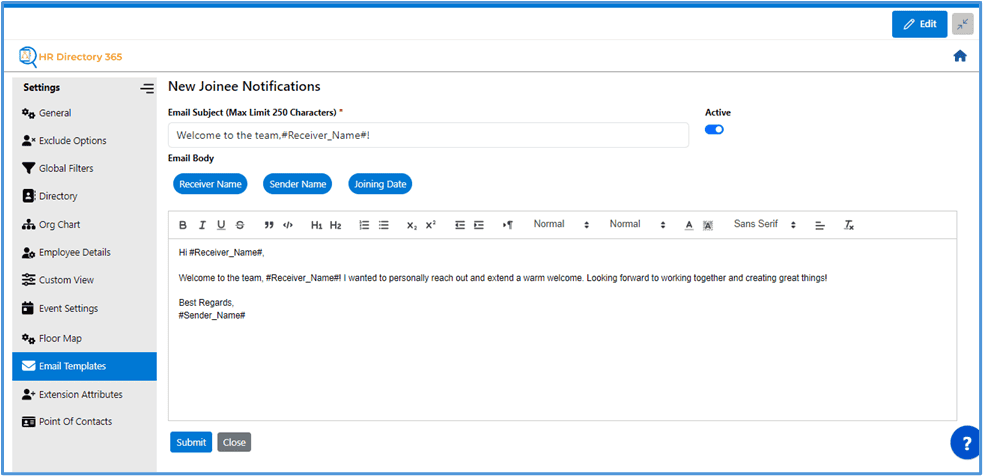Viewport: 983px width, 476px height.
Task: Open the text color picker
Action: click(x=689, y=225)
